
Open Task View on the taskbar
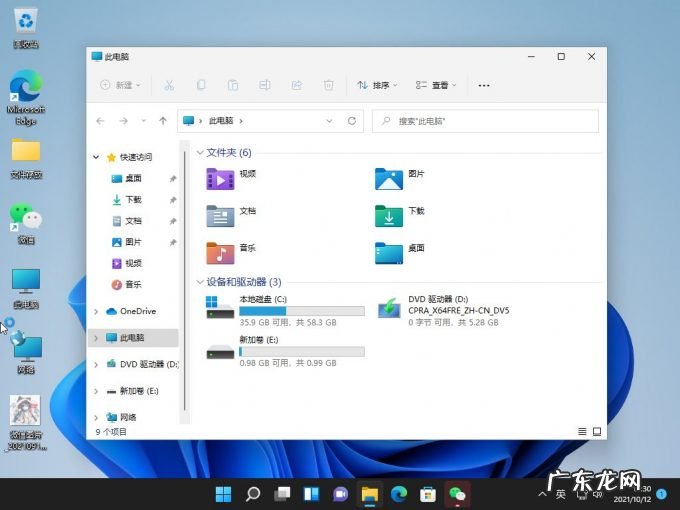pos(282,494)
